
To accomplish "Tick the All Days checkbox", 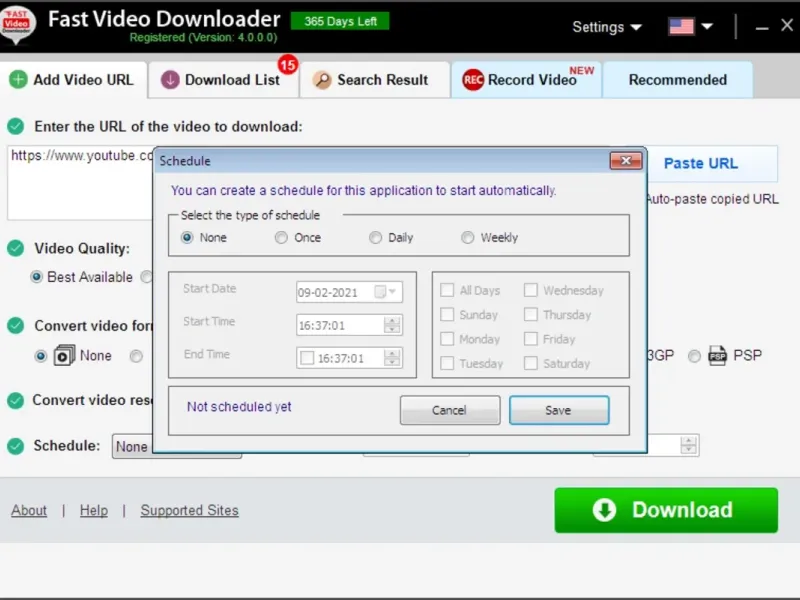I will [447, 290].
